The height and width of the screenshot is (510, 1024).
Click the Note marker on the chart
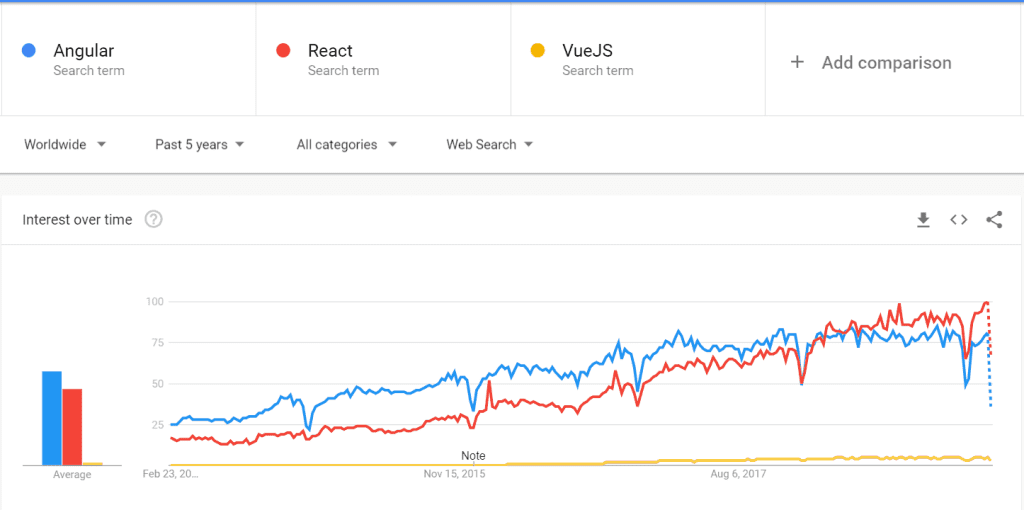point(473,456)
